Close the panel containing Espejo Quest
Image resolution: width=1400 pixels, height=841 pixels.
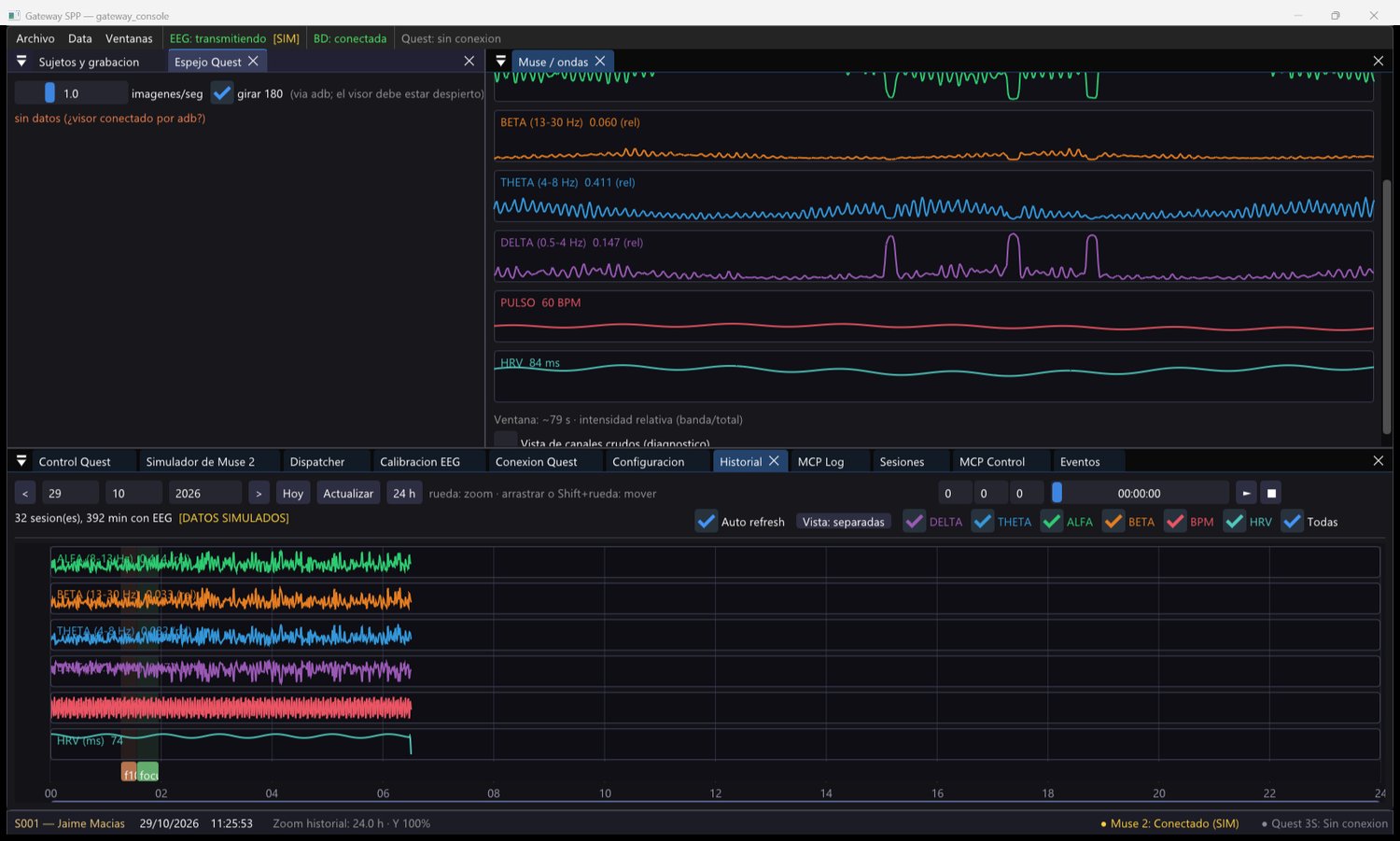click(469, 61)
